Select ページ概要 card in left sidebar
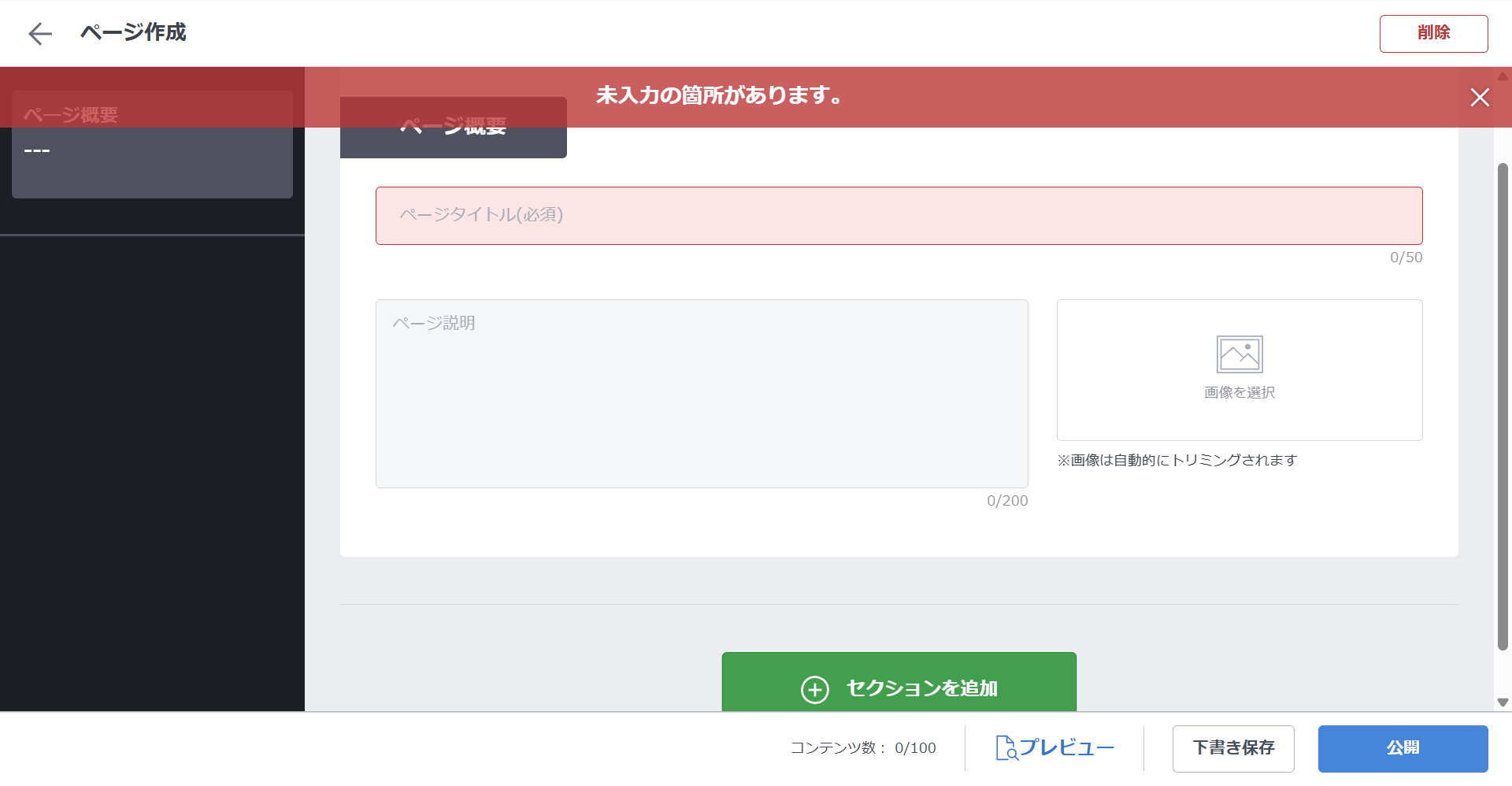 (152, 146)
